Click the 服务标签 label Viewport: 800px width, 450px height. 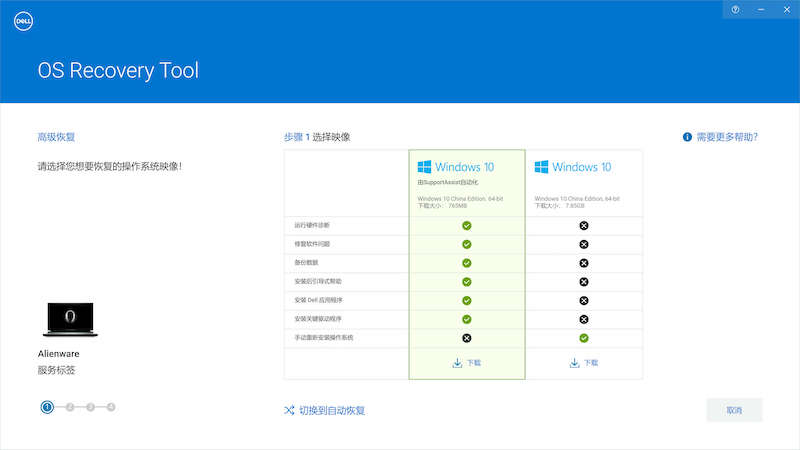point(56,370)
